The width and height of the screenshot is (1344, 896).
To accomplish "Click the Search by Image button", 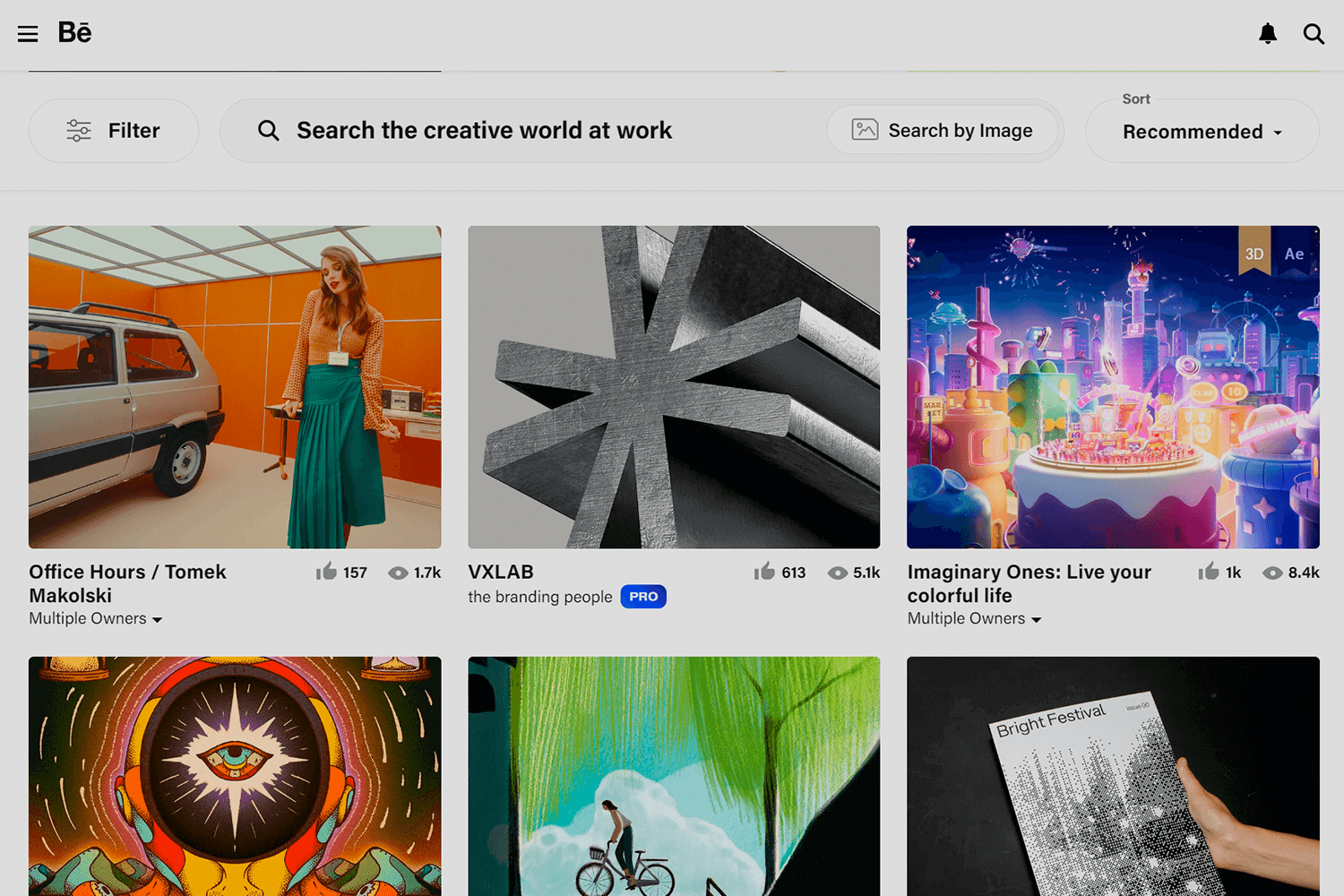I will [x=943, y=131].
